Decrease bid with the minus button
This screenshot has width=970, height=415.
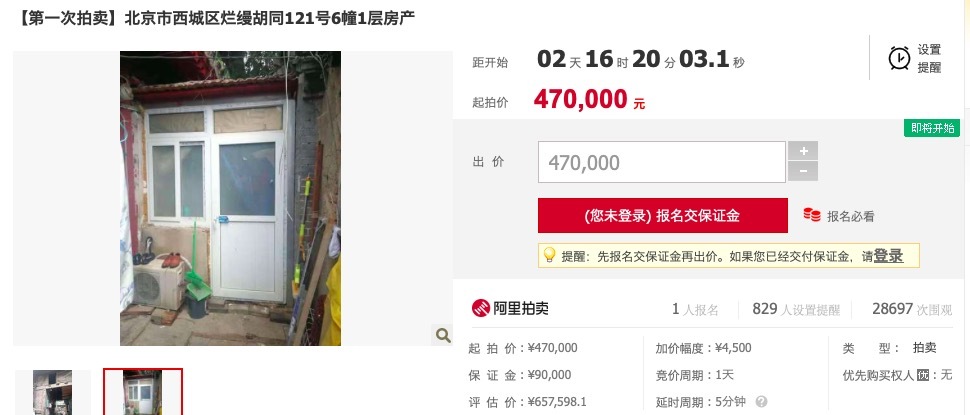803,171
